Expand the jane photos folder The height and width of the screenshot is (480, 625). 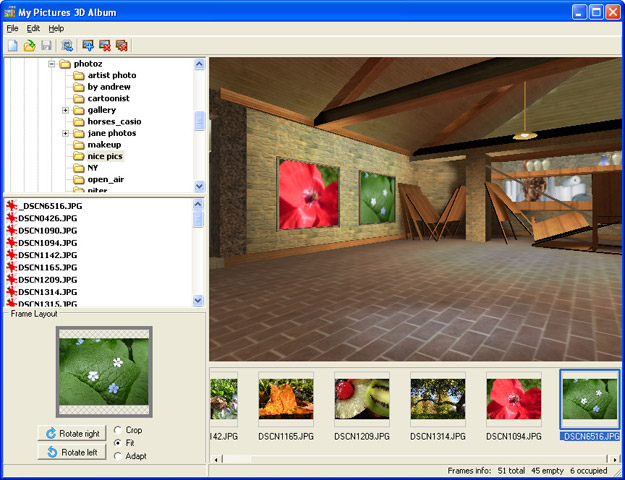[x=66, y=133]
